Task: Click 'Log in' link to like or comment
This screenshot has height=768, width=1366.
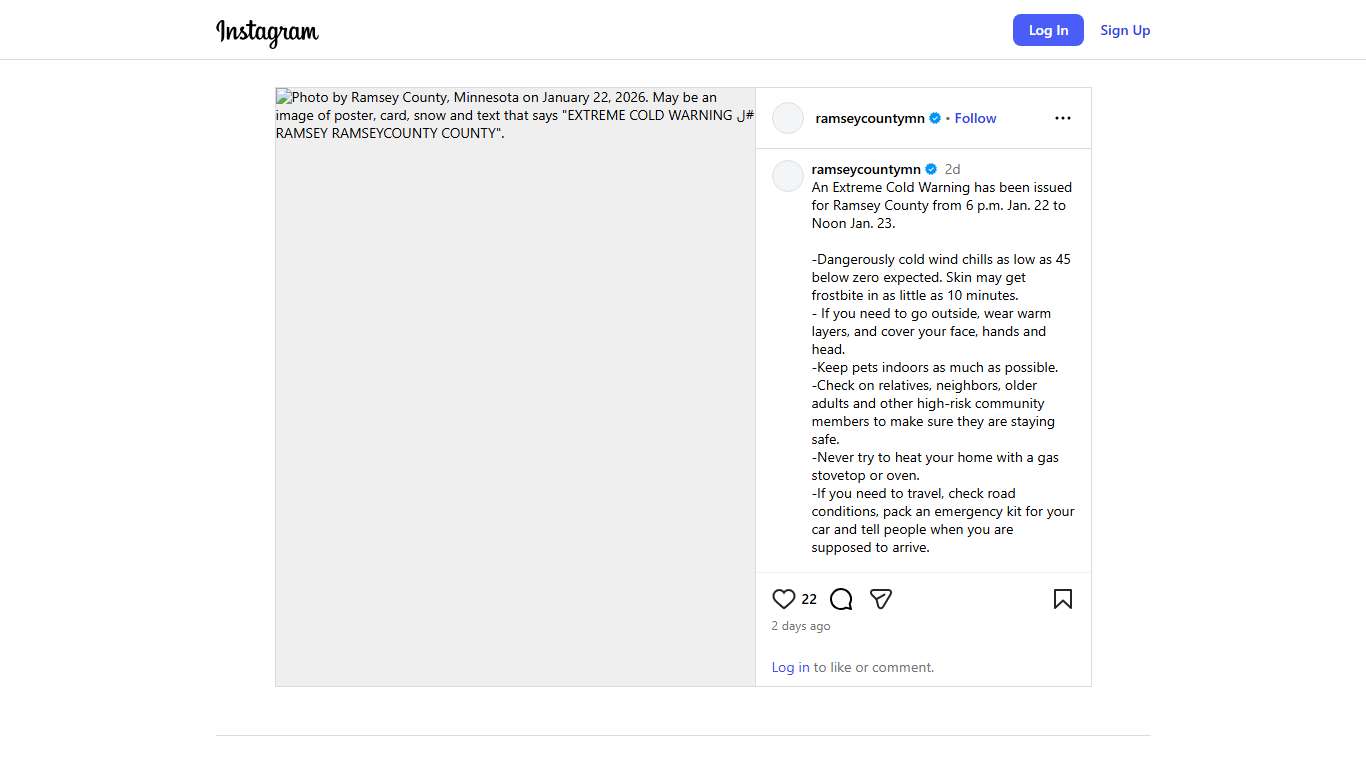Action: coord(790,667)
